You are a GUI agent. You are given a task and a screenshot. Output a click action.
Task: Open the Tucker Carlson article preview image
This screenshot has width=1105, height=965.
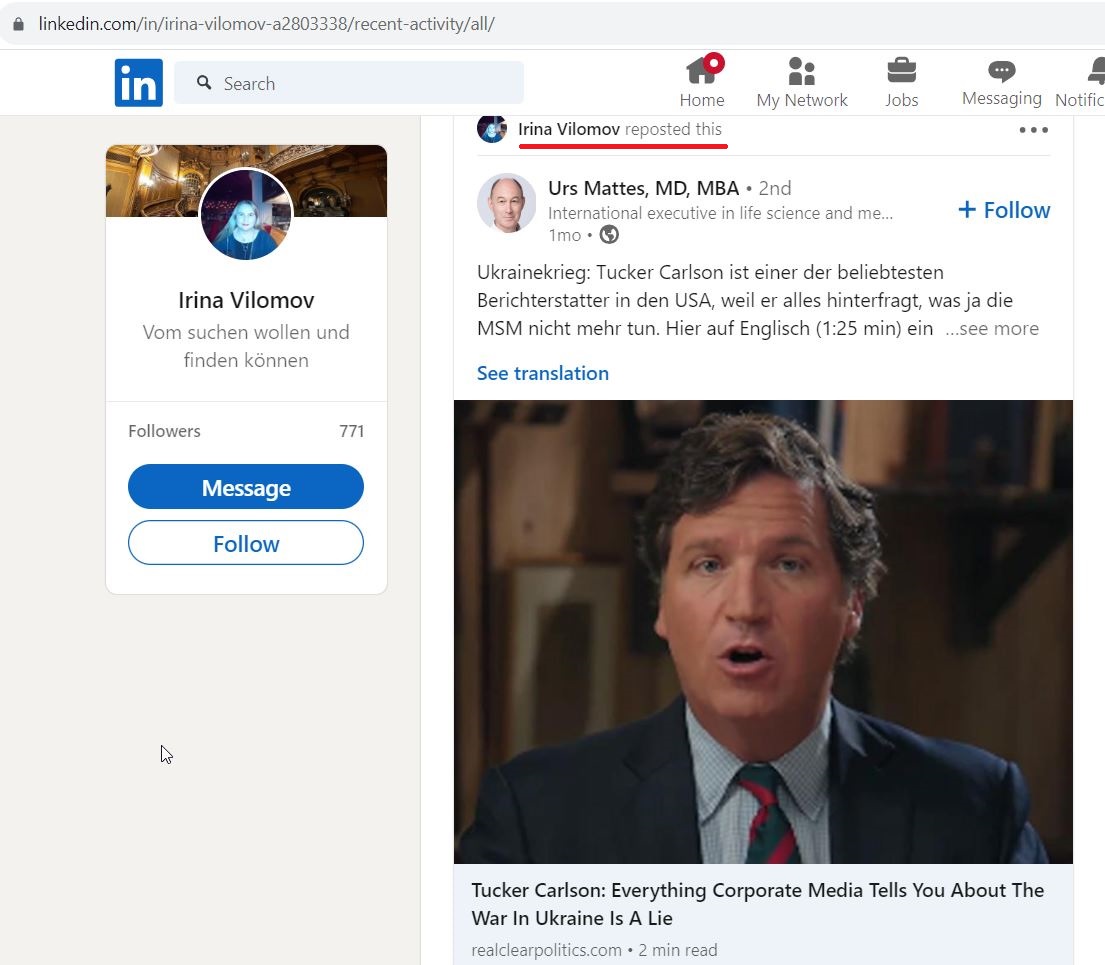point(763,632)
